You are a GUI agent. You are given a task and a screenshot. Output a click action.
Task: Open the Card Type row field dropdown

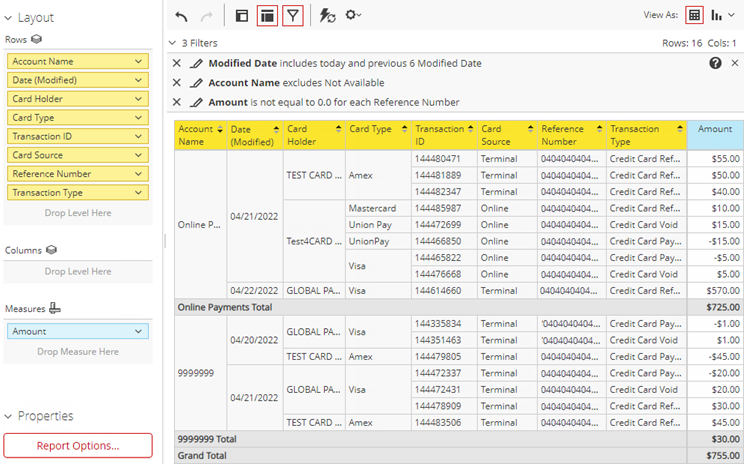pos(137,118)
